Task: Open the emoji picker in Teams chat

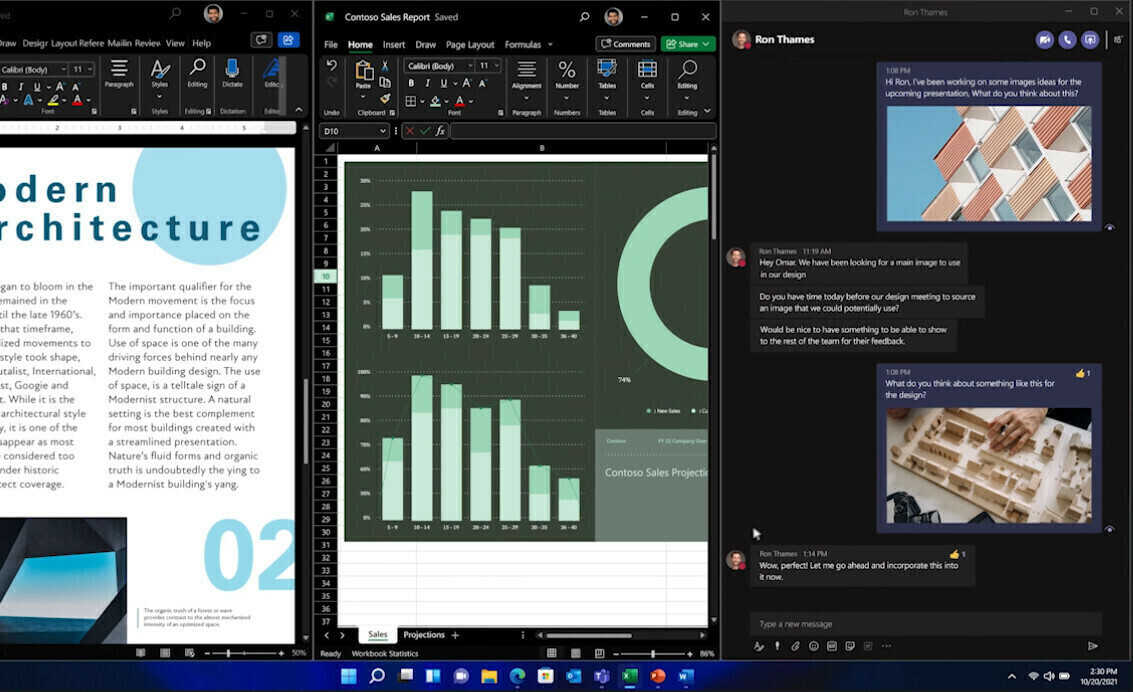Action: coord(813,646)
